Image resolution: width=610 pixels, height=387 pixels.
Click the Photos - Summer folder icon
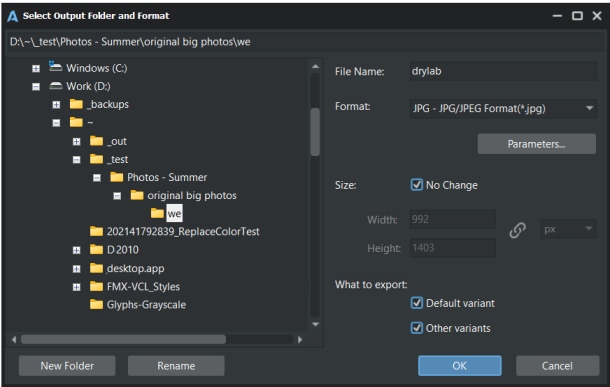117,177
